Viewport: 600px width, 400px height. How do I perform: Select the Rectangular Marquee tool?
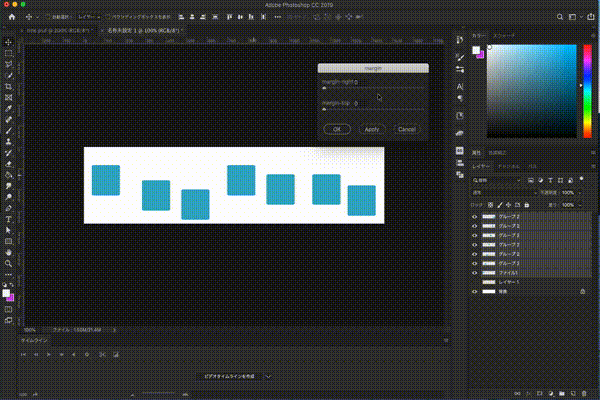(8, 53)
